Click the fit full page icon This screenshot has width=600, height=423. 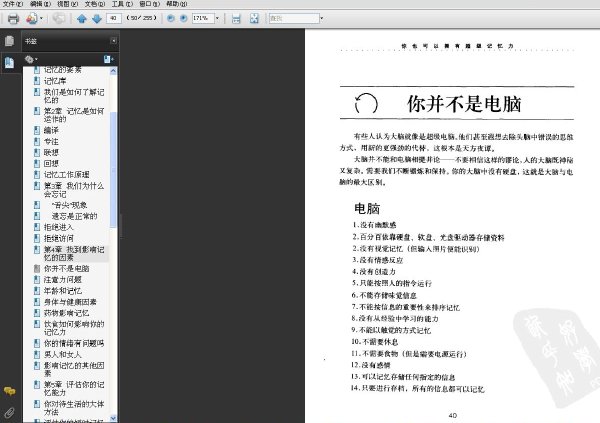[254, 18]
